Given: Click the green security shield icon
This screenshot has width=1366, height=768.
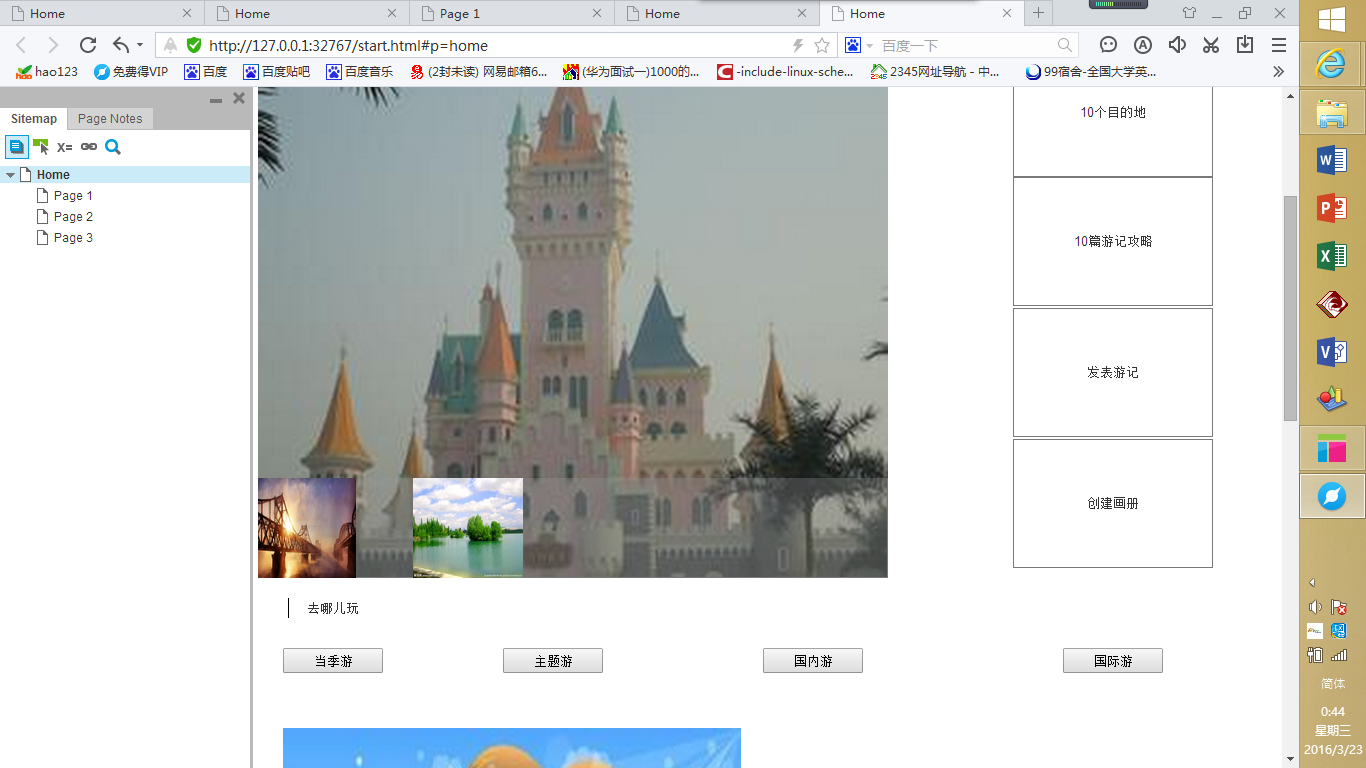Looking at the screenshot, I should point(194,45).
